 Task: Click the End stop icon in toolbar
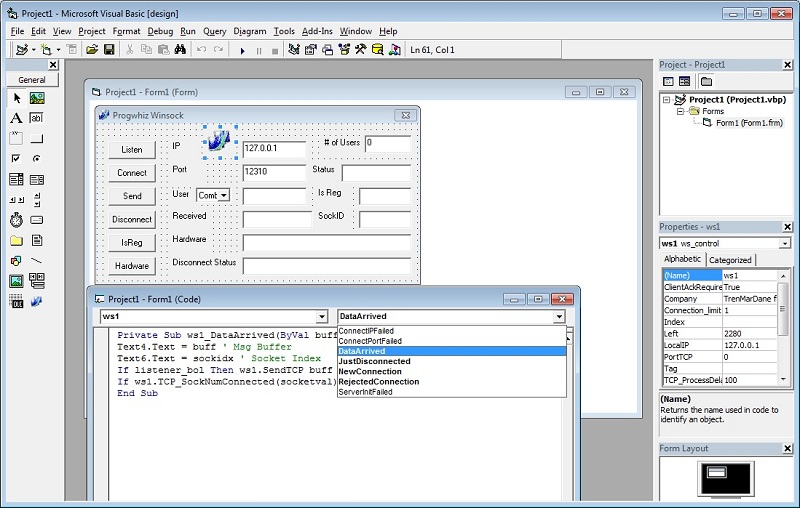tap(275, 50)
